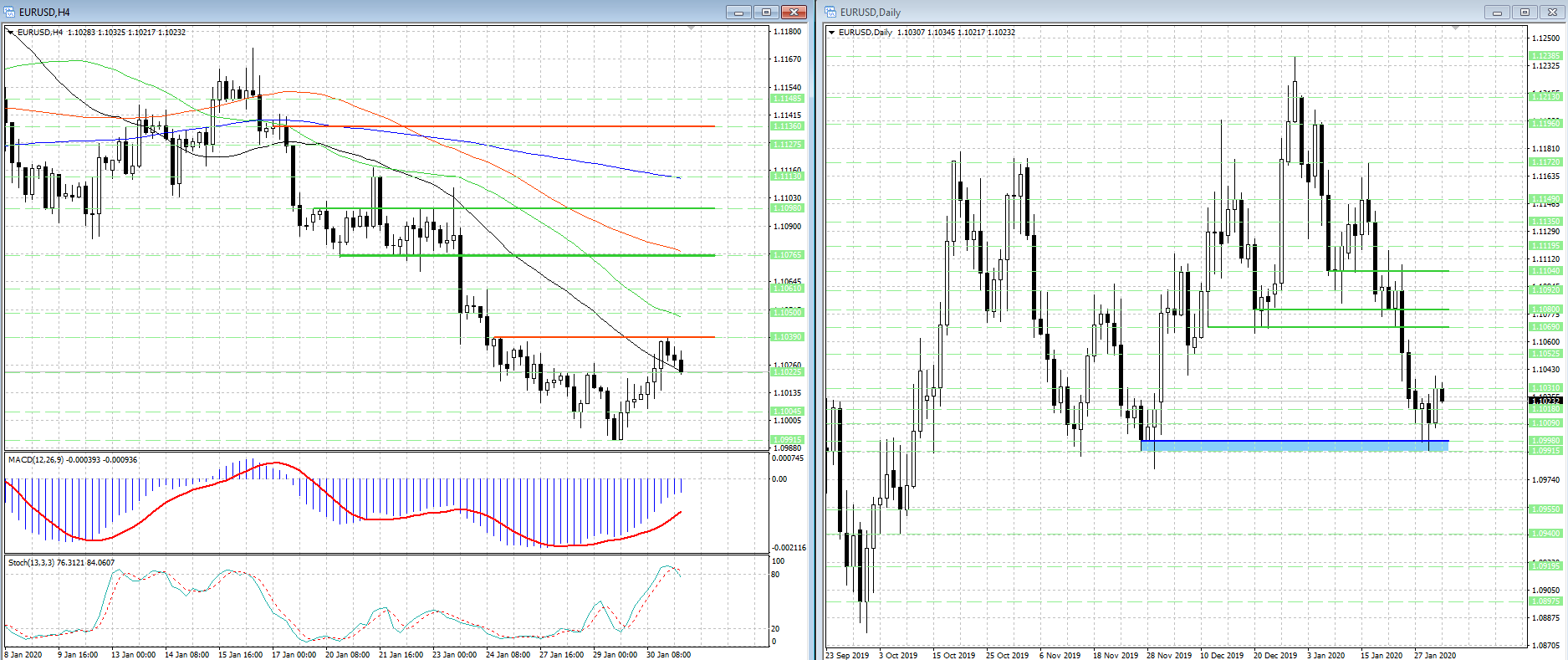Click the 1.08705 price on the Daily scale
The image size is (1568, 660).
1545,646
